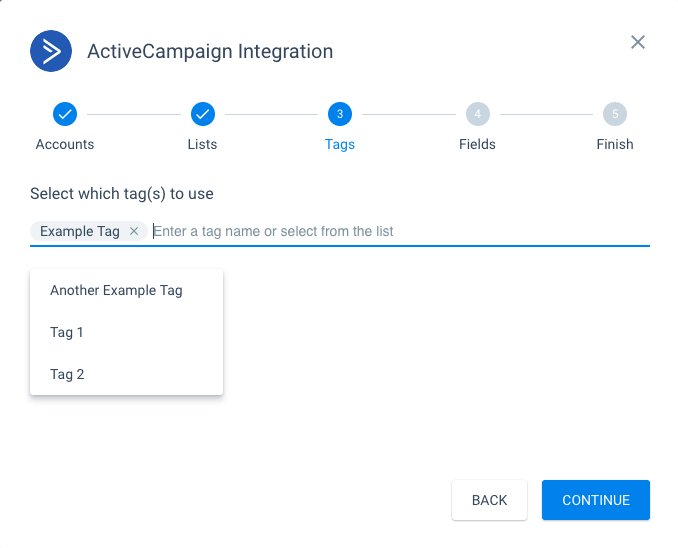Select step 3 Tags circle
This screenshot has height=548, width=678.
(x=340, y=114)
